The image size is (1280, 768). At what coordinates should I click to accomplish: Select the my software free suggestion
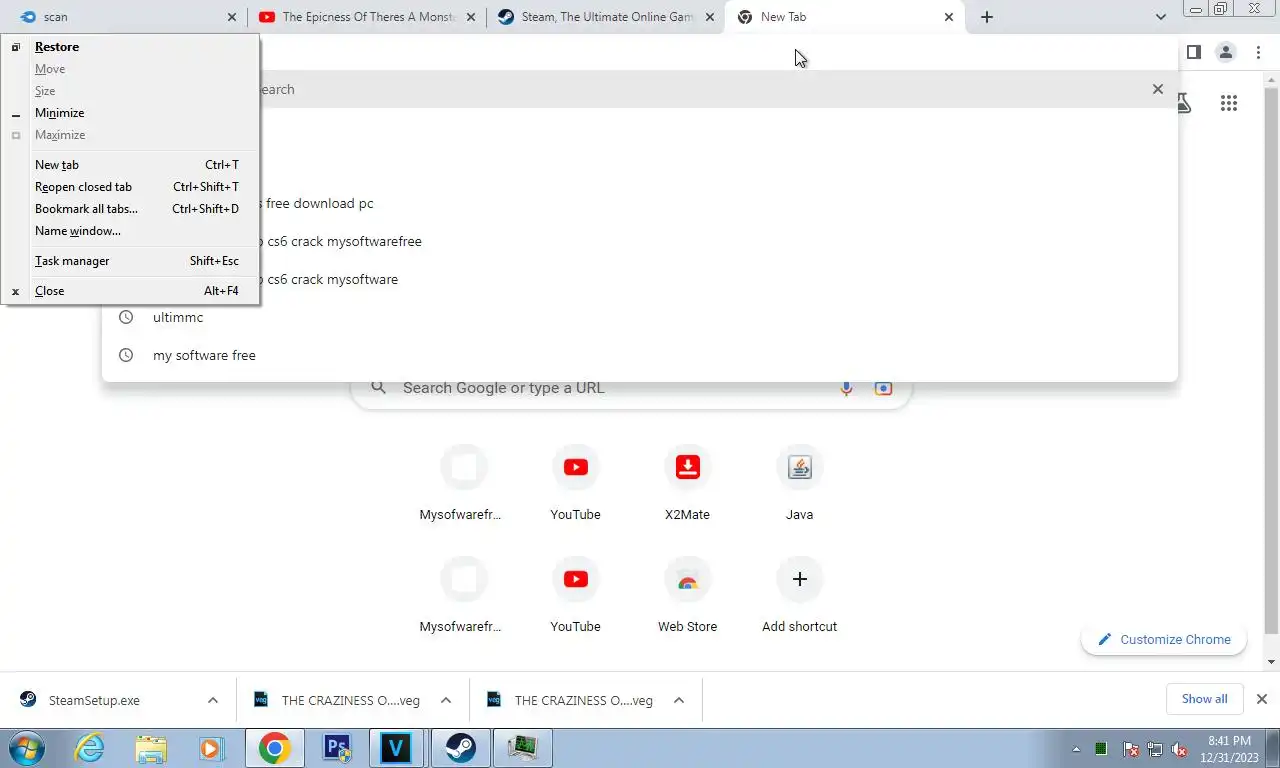coord(640,355)
